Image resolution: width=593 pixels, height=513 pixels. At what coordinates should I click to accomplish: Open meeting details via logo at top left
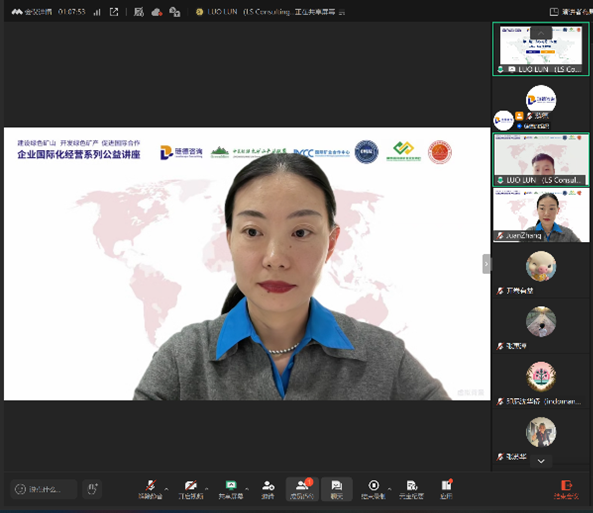tap(31, 12)
